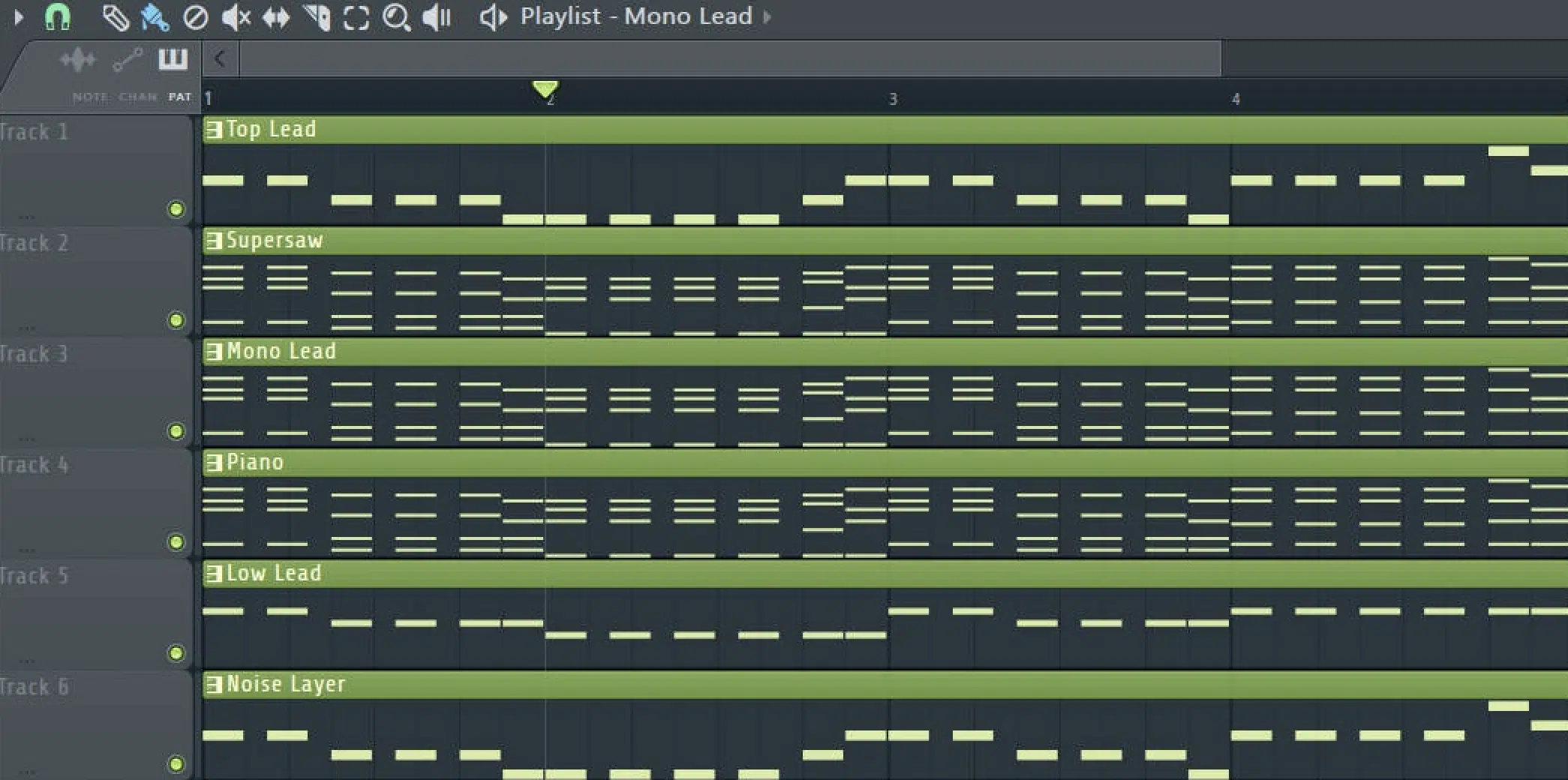Toggle the magnet snap tool
This screenshot has width=1568, height=780.
[x=57, y=16]
